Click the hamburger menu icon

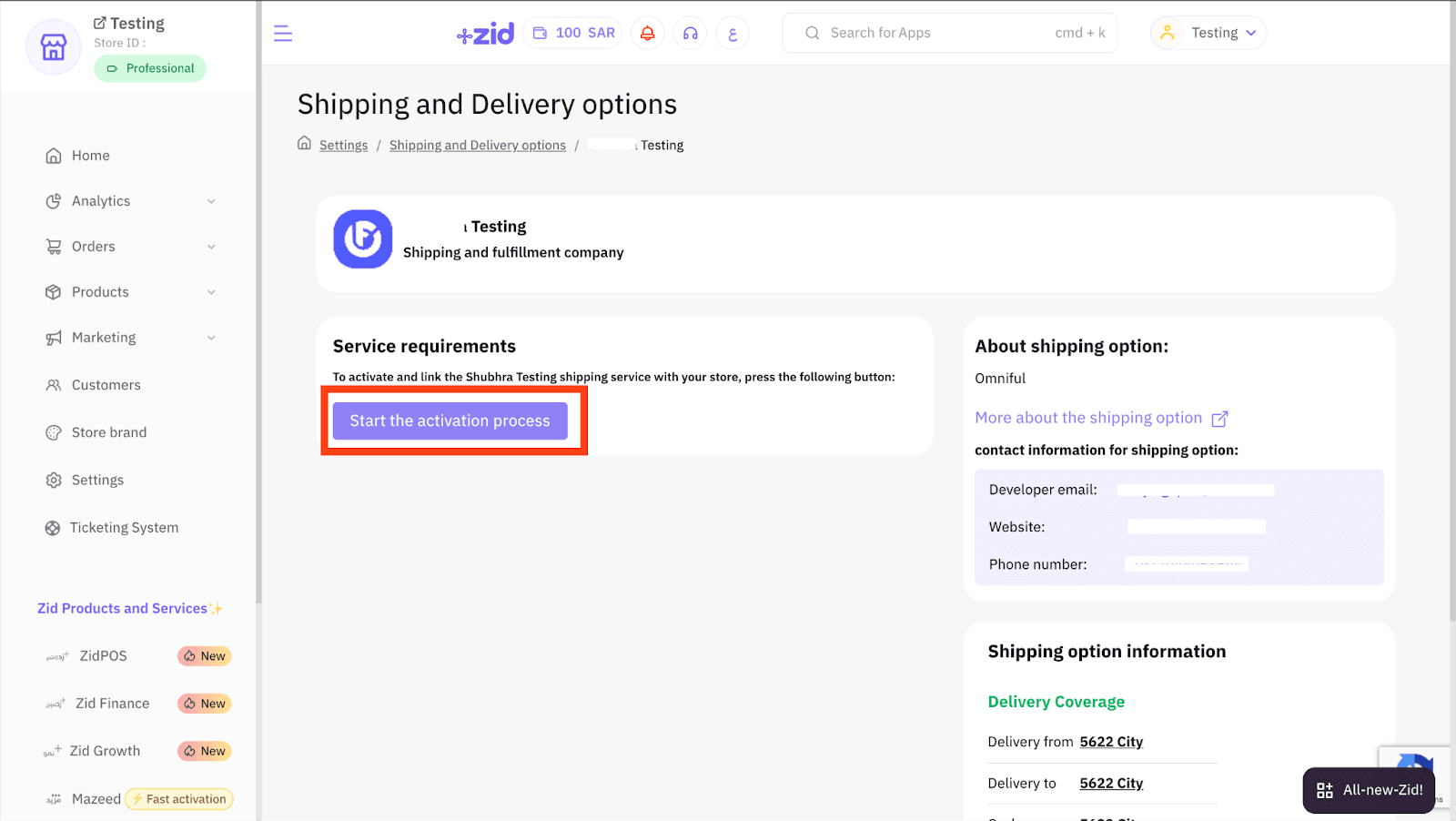tap(283, 34)
